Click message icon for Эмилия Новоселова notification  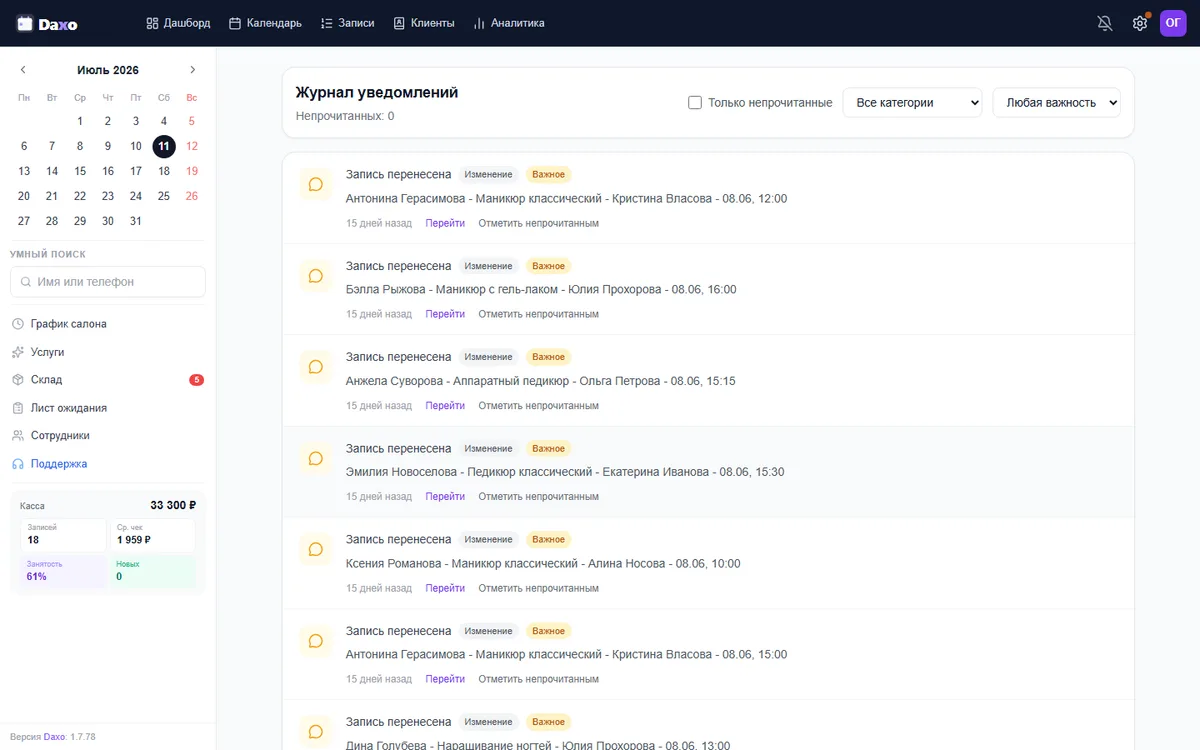(316, 459)
